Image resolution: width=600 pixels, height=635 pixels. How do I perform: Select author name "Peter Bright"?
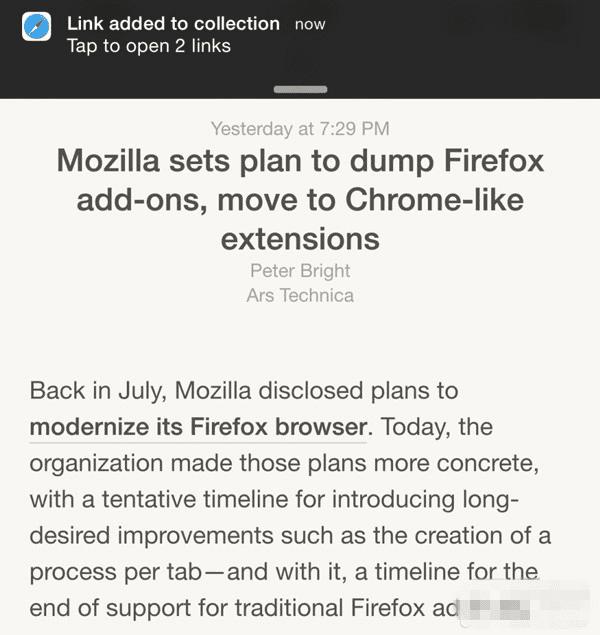pos(300,270)
